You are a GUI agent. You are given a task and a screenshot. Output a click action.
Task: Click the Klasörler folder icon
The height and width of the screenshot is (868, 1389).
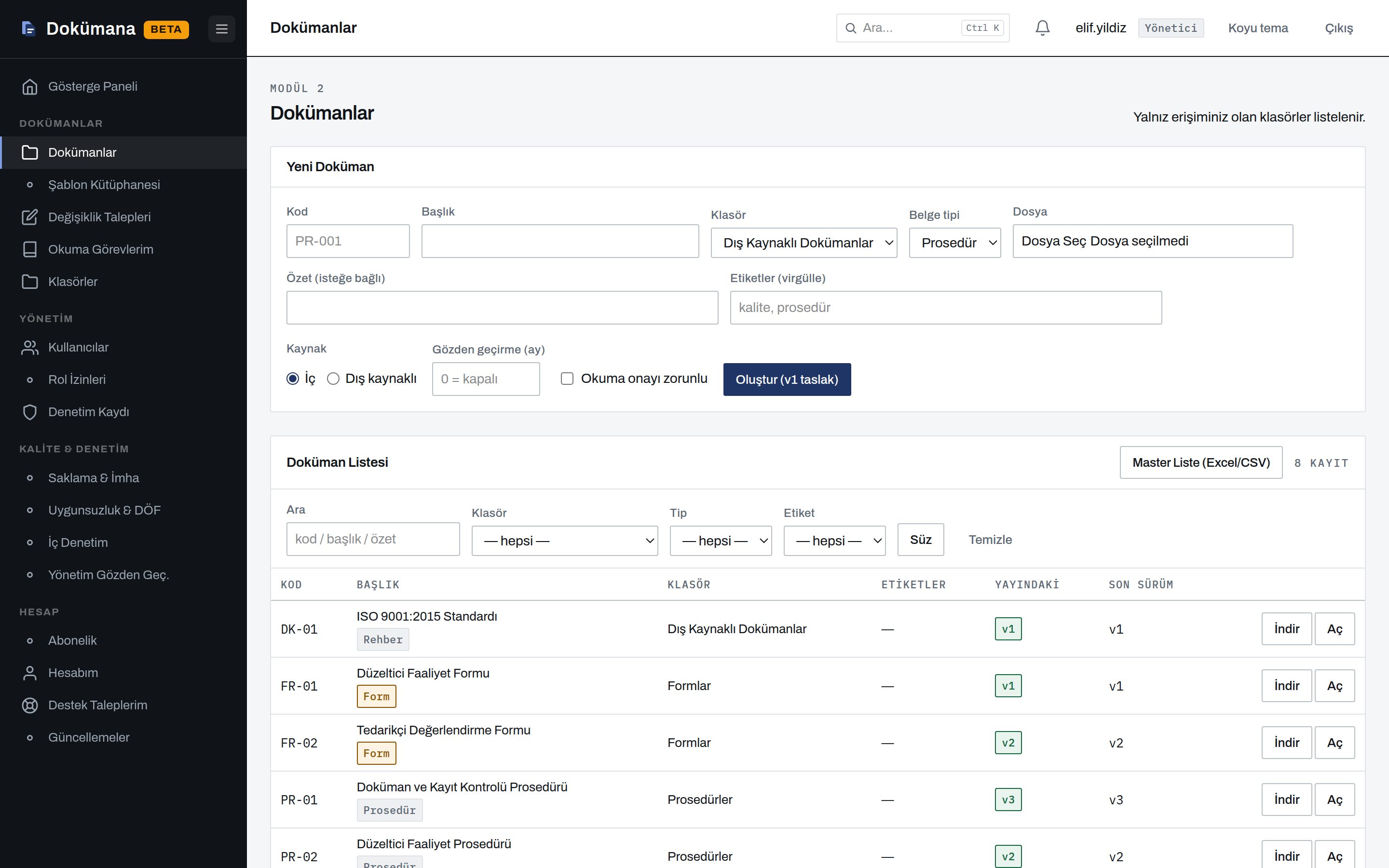tap(30, 282)
